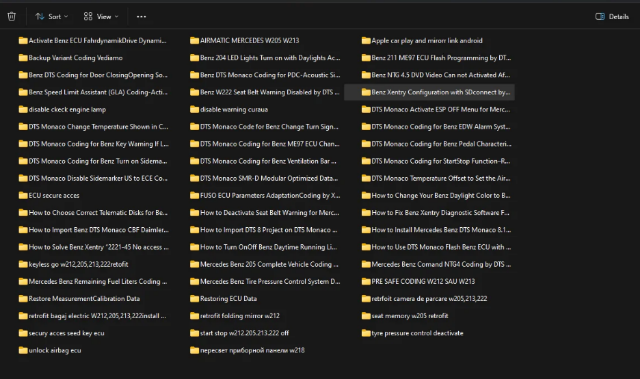Viewport: 640px width, 379px height.
Task: Select DTS Monaco SMR-D Modular Optimized Data folder
Action: pos(269,178)
